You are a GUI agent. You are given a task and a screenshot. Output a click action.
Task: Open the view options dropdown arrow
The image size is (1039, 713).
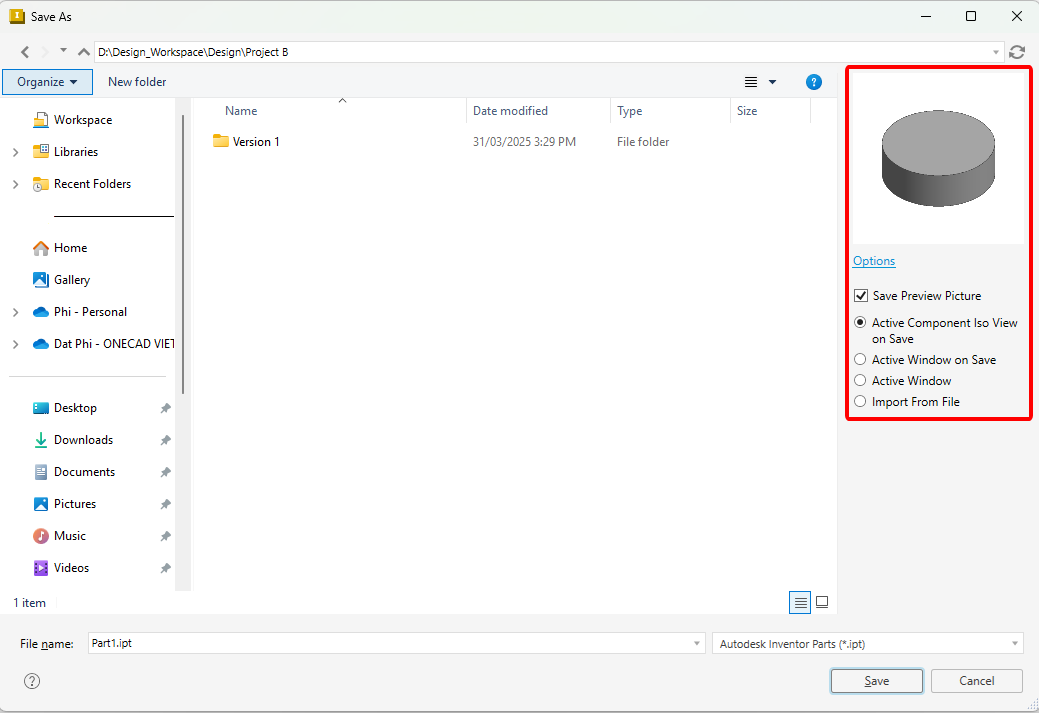772,82
